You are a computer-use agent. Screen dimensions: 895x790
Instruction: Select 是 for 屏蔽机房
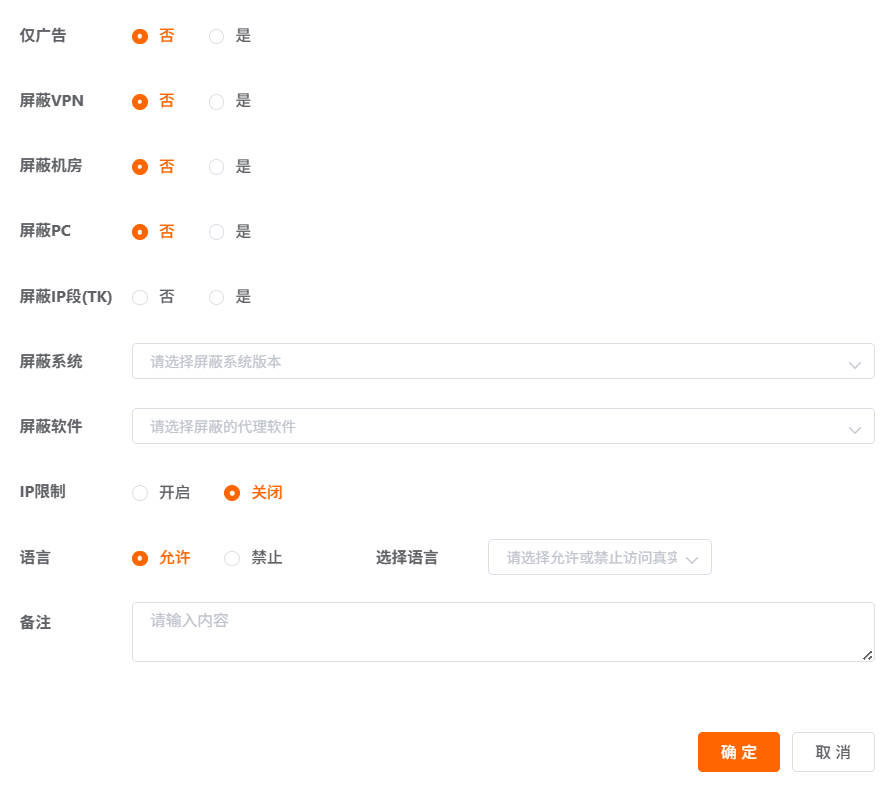(x=216, y=167)
